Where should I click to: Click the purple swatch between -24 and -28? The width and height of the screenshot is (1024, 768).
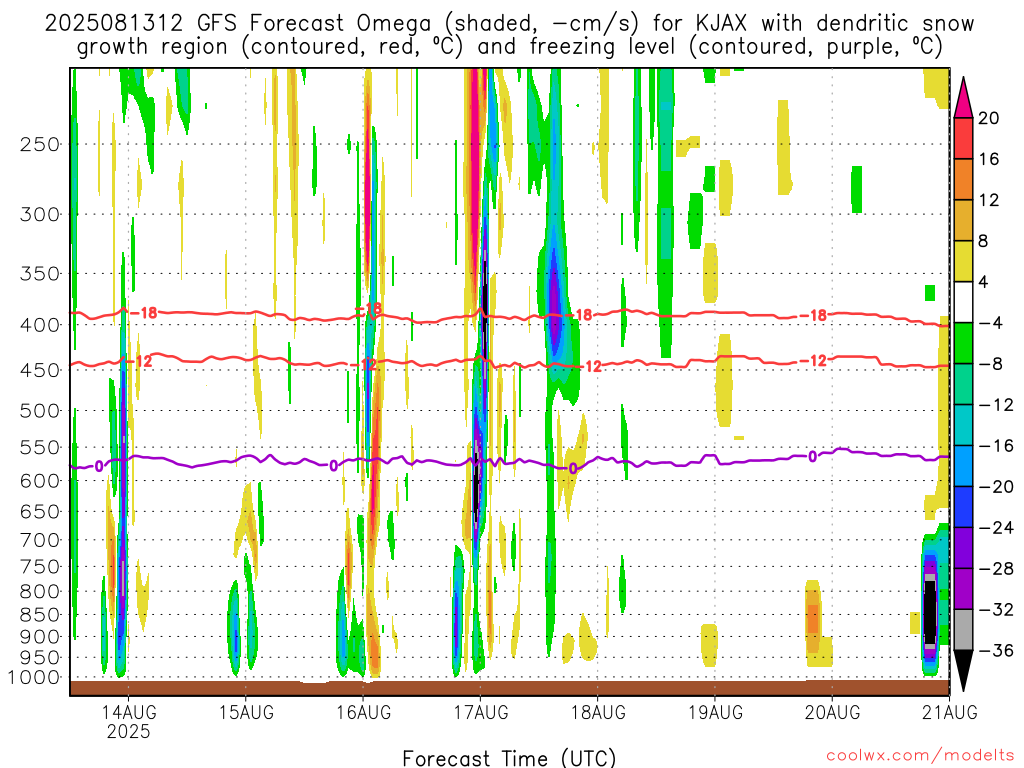pyautogui.click(x=963, y=548)
